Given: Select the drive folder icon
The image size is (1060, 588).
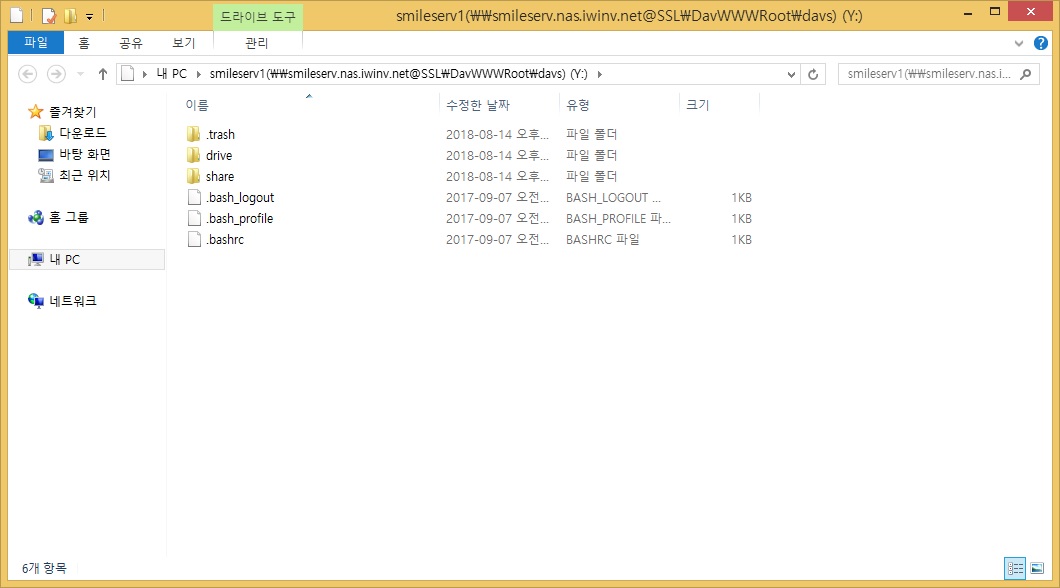Looking at the screenshot, I should point(193,155).
